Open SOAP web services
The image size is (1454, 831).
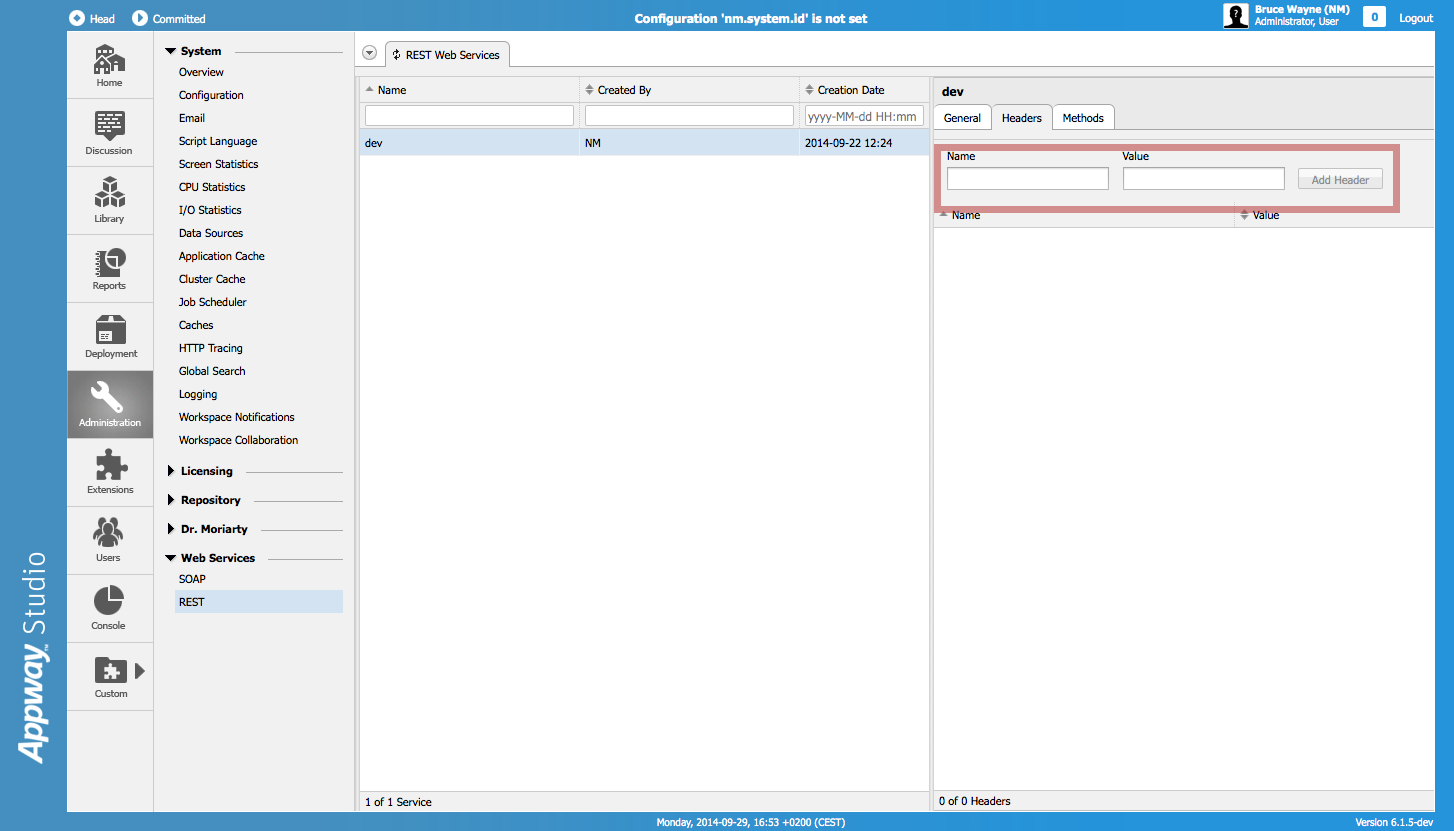tap(192, 579)
